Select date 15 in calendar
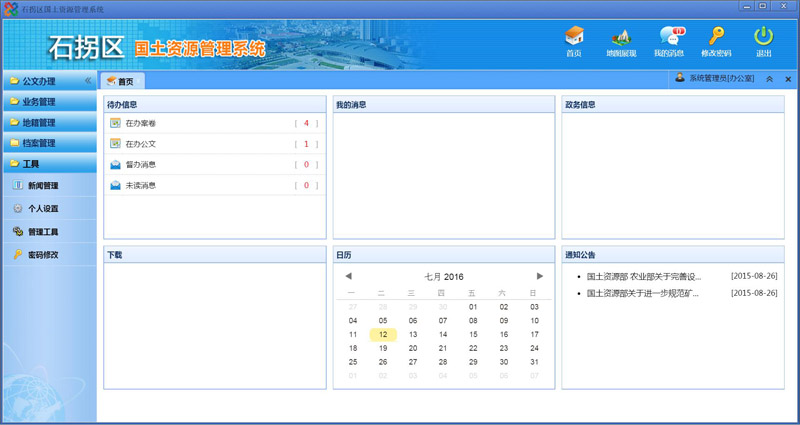 (473, 335)
